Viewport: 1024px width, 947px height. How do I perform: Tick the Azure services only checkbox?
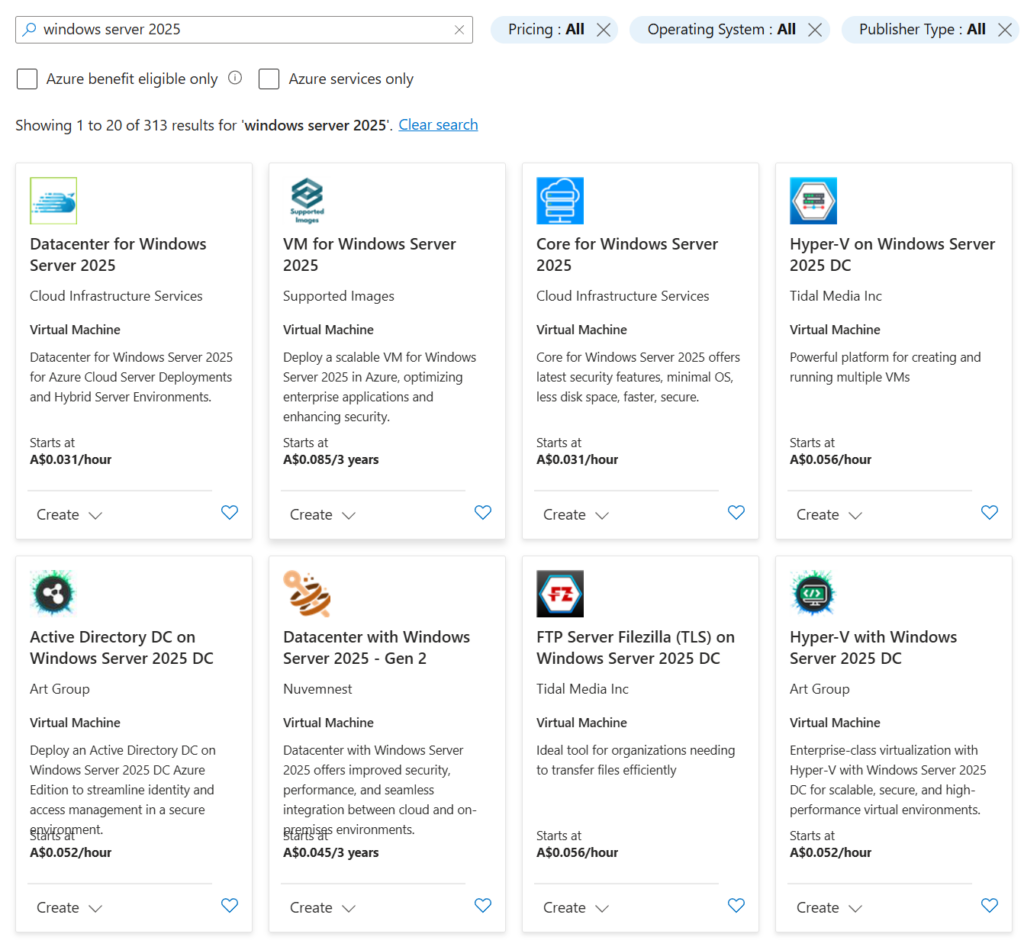click(x=269, y=79)
